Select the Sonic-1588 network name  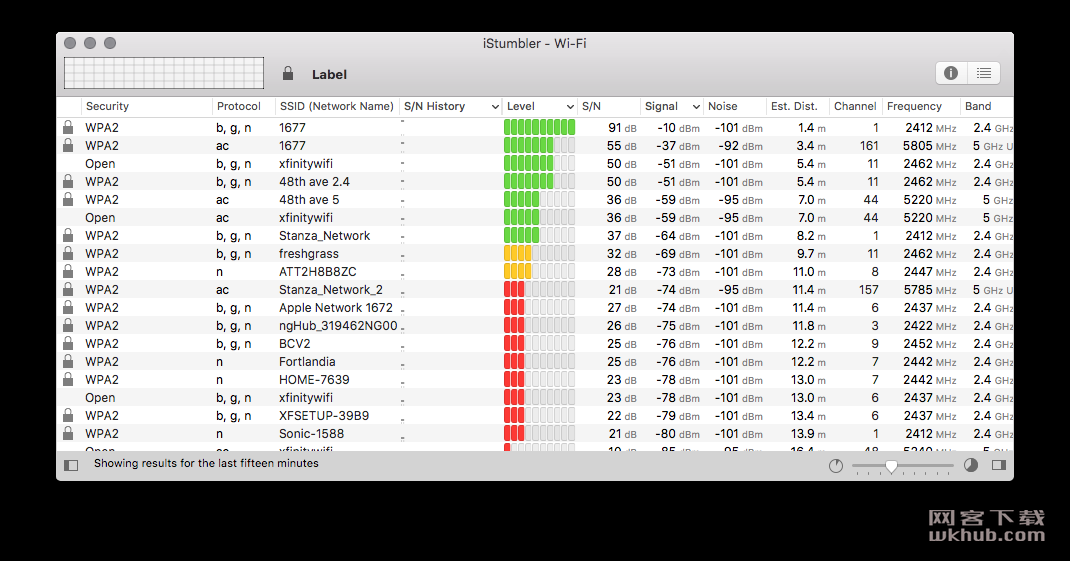tap(311, 433)
